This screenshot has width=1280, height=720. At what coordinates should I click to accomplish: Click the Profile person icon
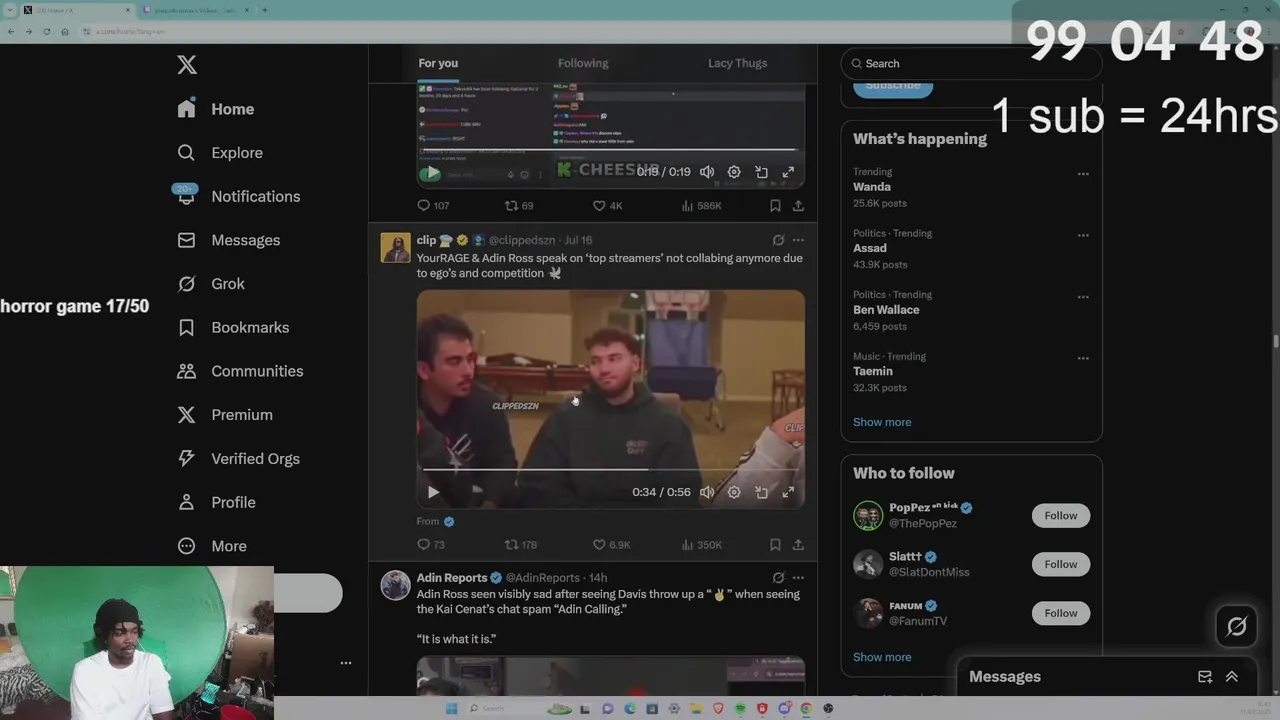click(x=186, y=502)
